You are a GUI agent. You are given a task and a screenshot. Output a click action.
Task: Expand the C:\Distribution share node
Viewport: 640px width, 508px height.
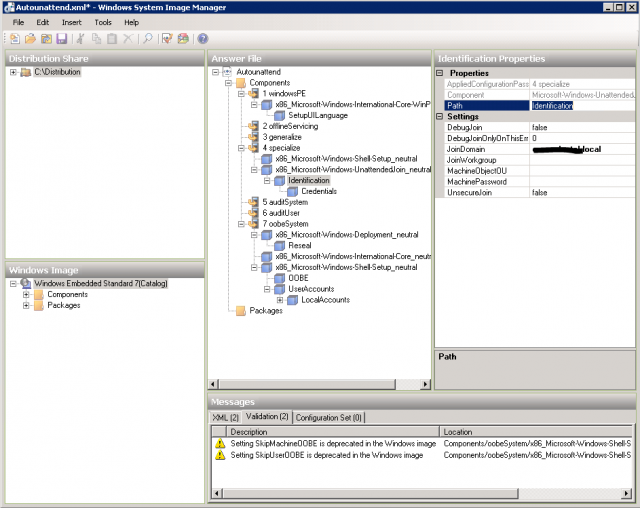point(13,72)
